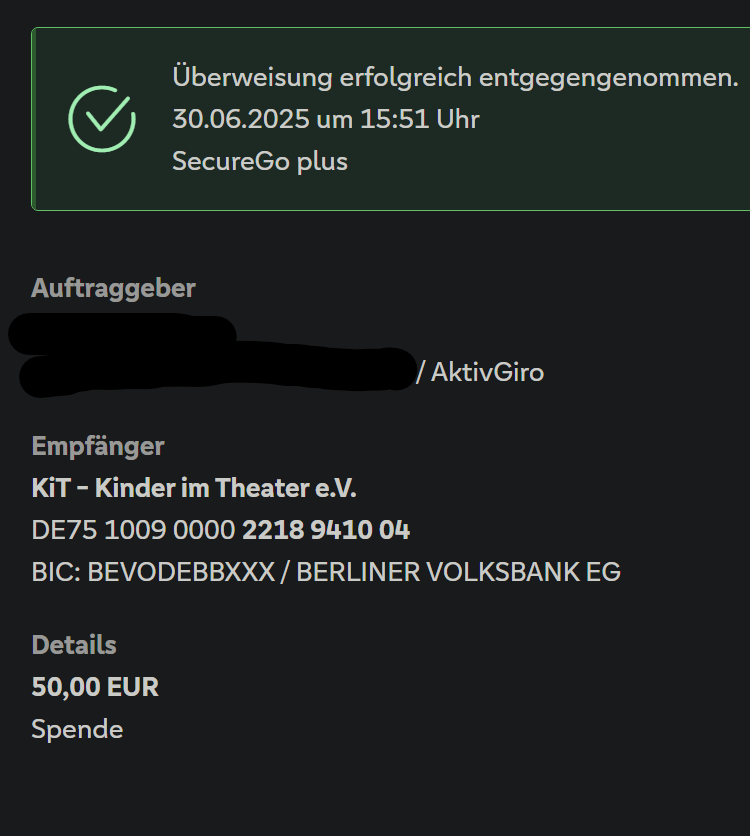The width and height of the screenshot is (750, 836).
Task: Select the amount 50,00 EUR
Action: pos(95,687)
